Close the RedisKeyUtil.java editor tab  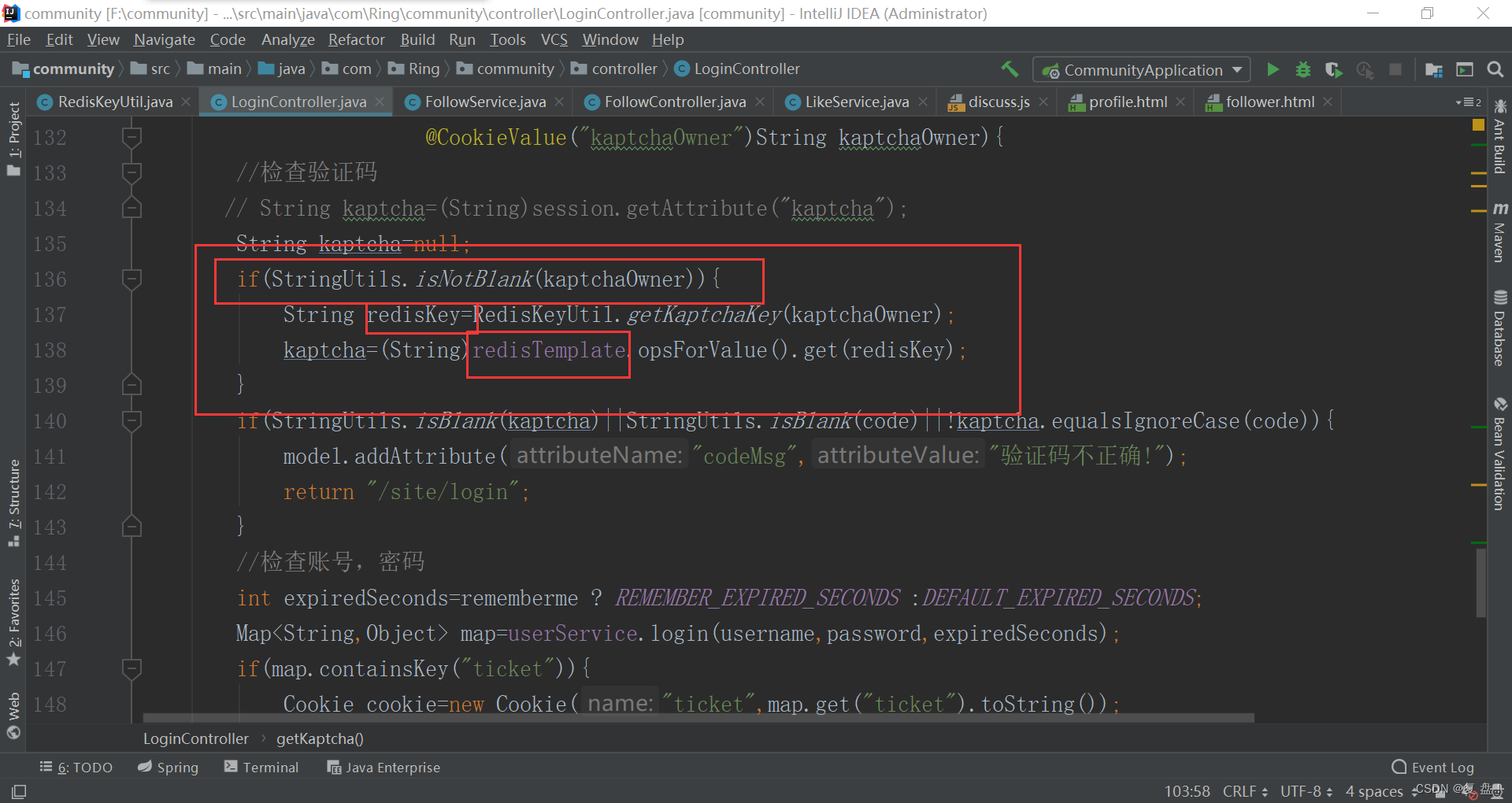tap(186, 102)
